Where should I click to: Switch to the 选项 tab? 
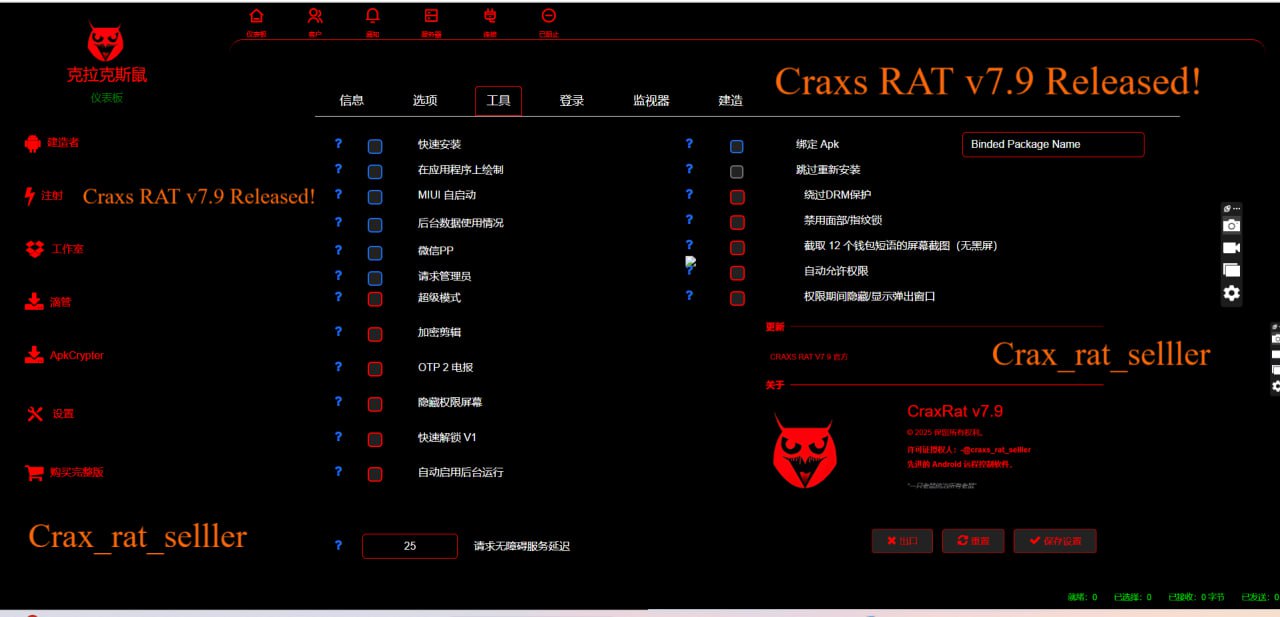[424, 100]
